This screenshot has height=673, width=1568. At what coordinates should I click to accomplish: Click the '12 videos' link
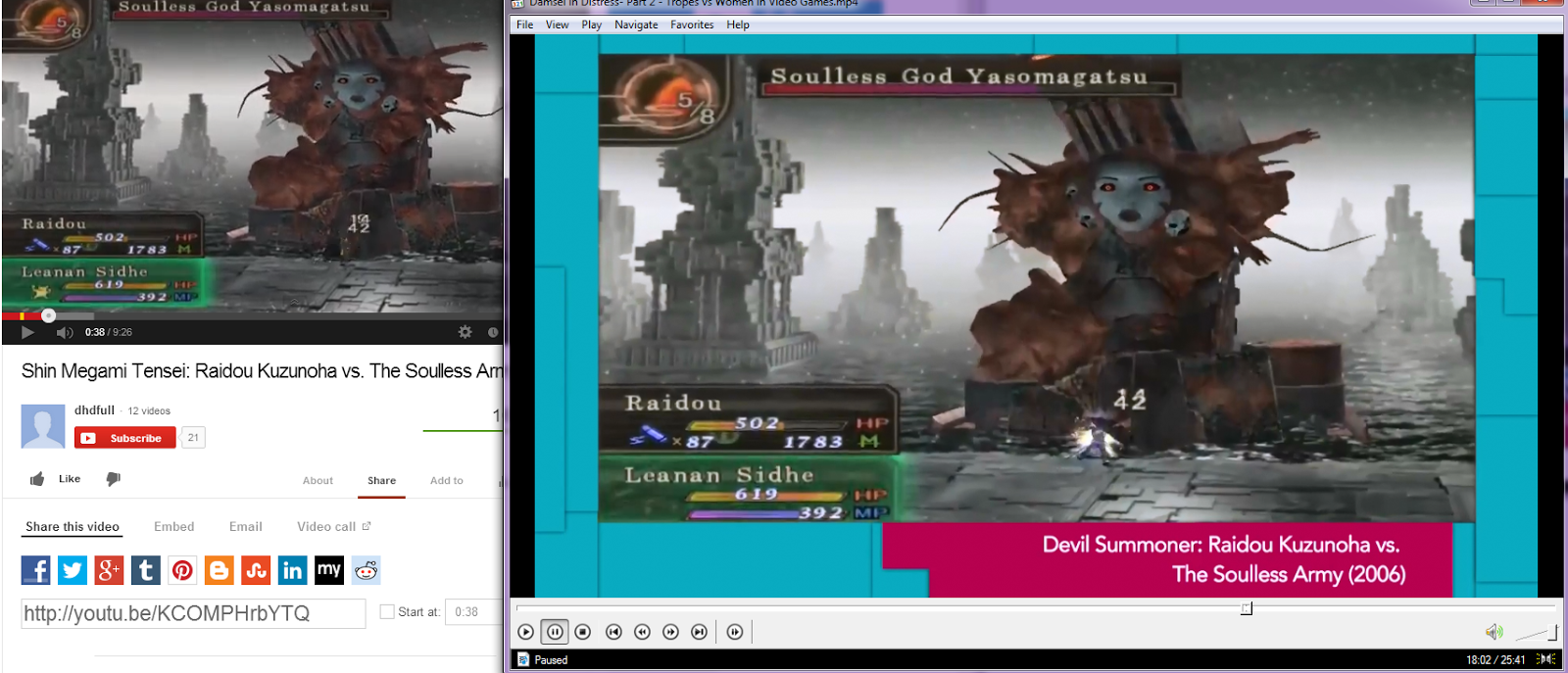pos(149,411)
